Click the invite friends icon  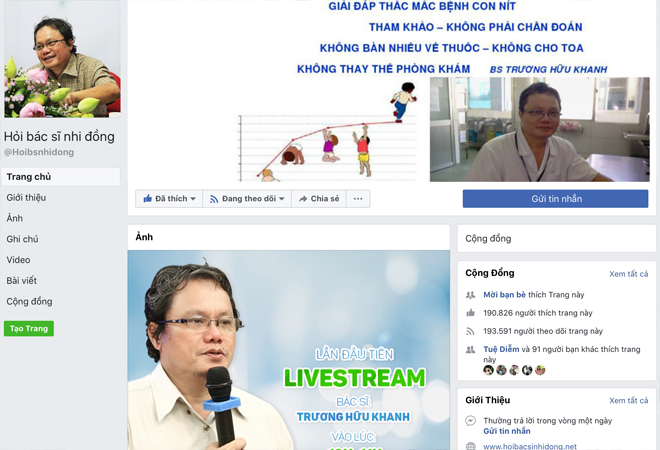tap(470, 295)
